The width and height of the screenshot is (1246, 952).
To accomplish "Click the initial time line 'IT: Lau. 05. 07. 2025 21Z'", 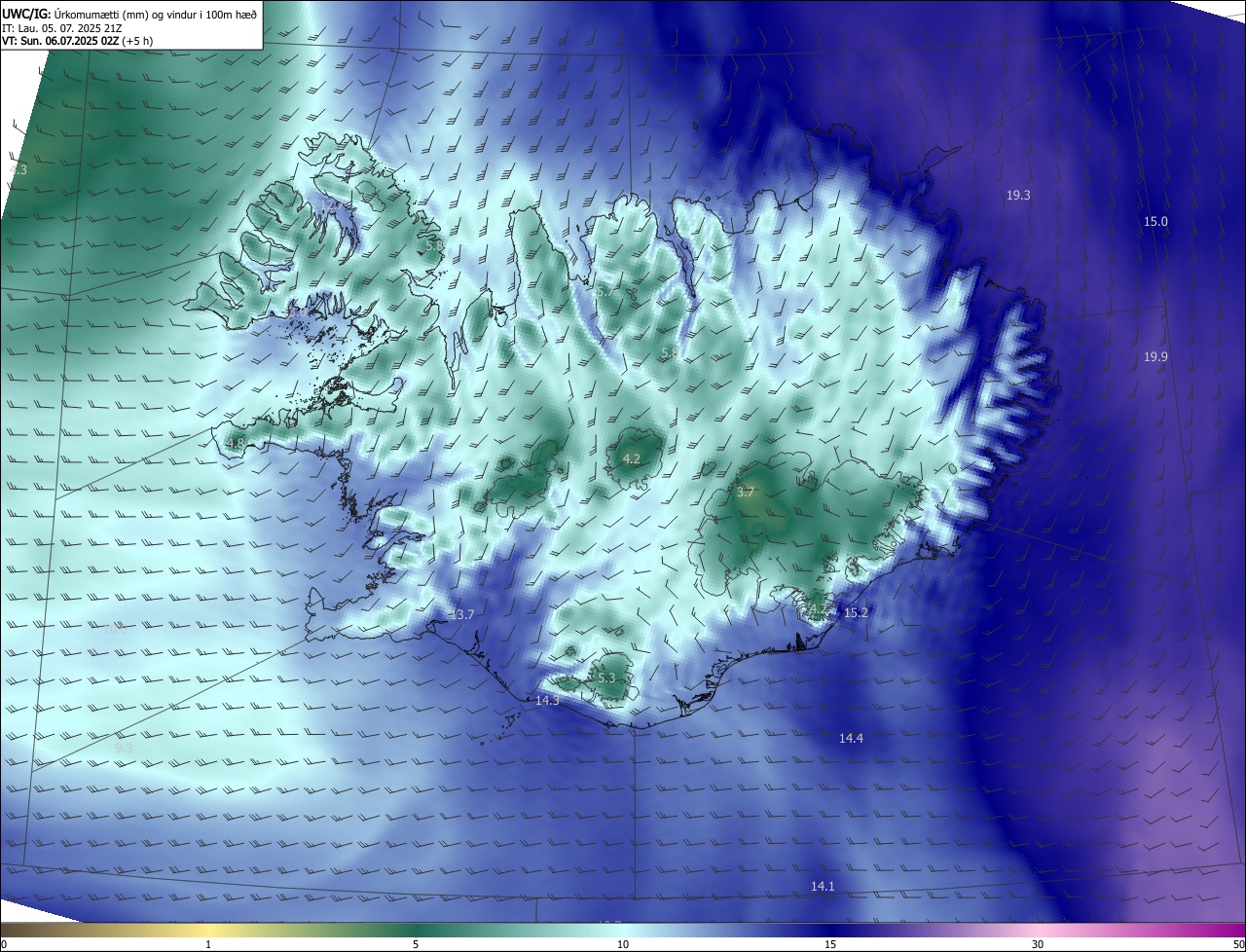I will [61, 28].
